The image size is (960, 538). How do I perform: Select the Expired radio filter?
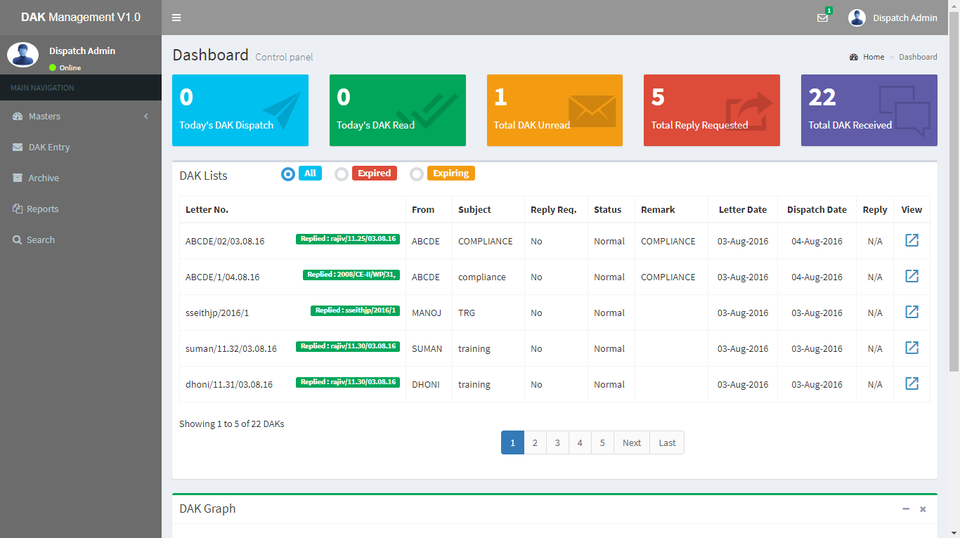pyautogui.click(x=341, y=174)
